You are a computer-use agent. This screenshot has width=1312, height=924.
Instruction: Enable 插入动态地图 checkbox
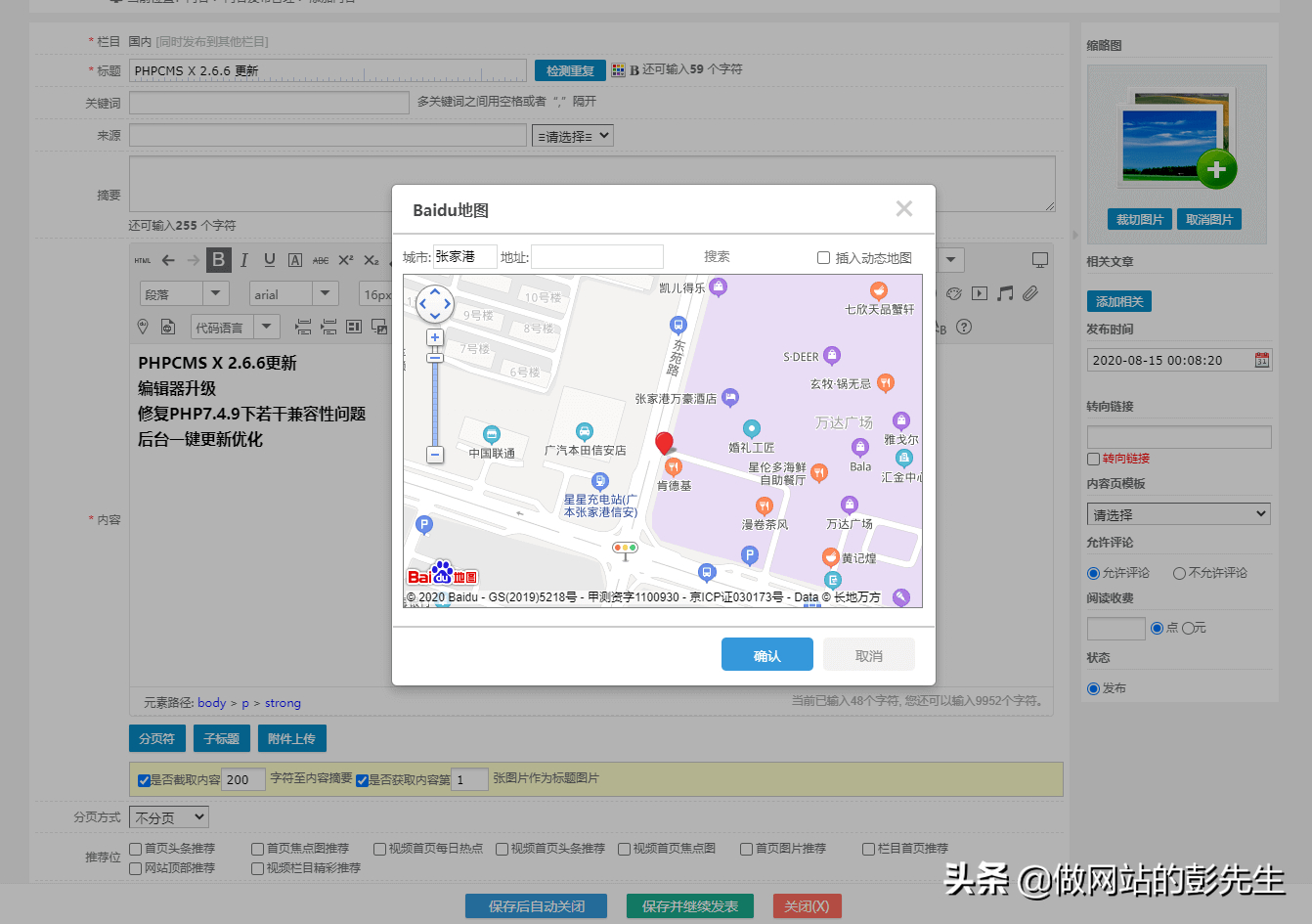point(823,258)
